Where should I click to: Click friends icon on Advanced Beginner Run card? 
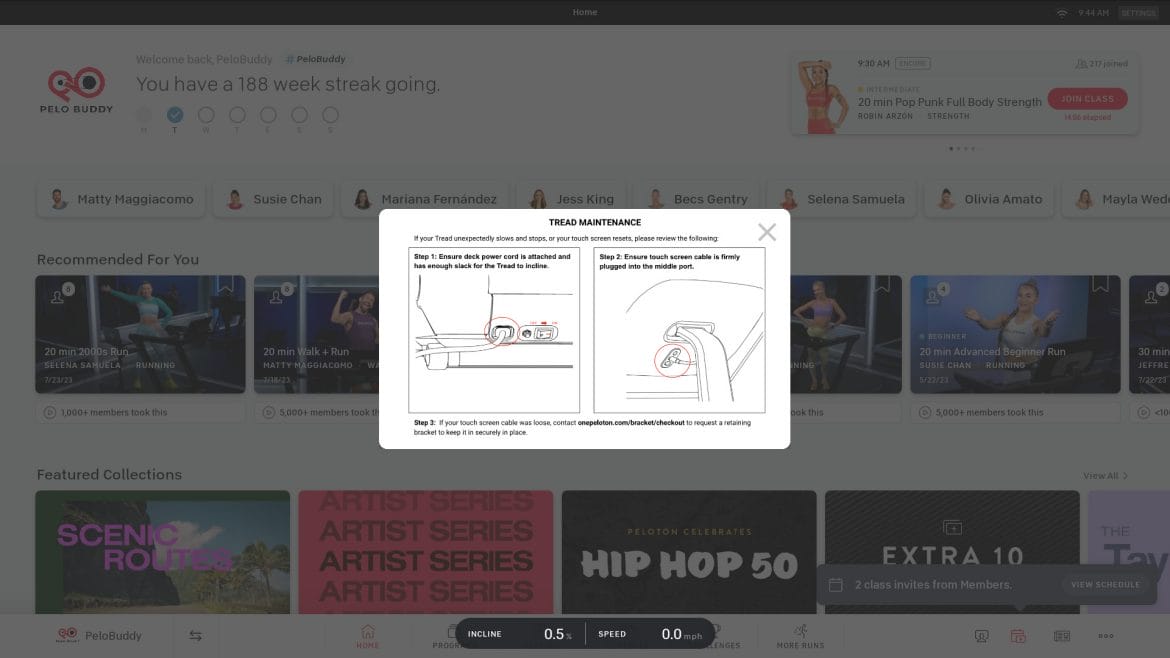[934, 295]
